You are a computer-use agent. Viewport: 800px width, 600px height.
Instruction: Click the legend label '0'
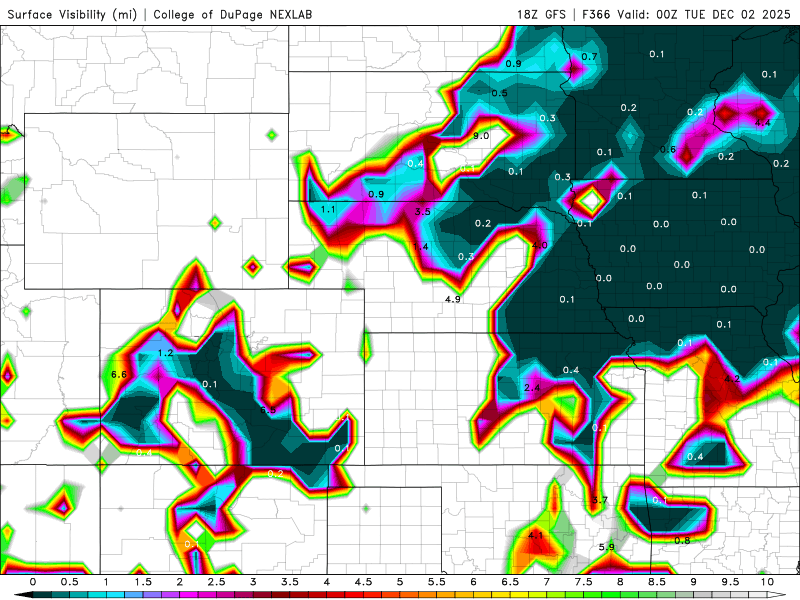pos(33,582)
